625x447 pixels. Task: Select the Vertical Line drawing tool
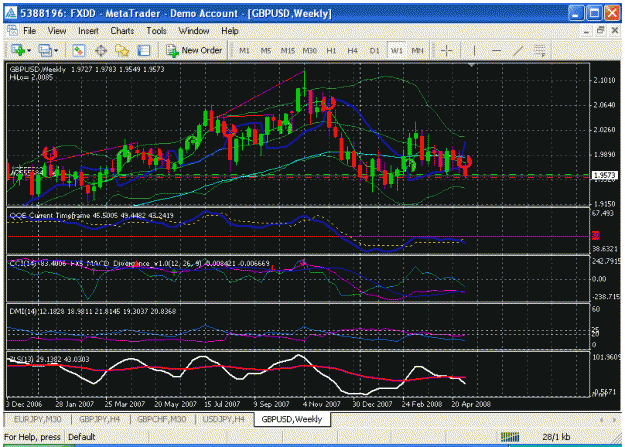[x=474, y=51]
